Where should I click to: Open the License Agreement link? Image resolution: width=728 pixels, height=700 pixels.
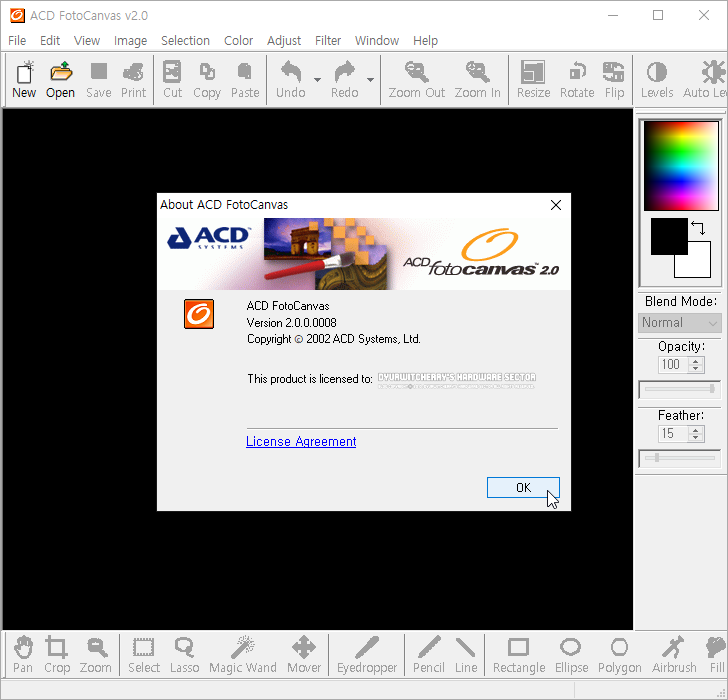point(301,441)
